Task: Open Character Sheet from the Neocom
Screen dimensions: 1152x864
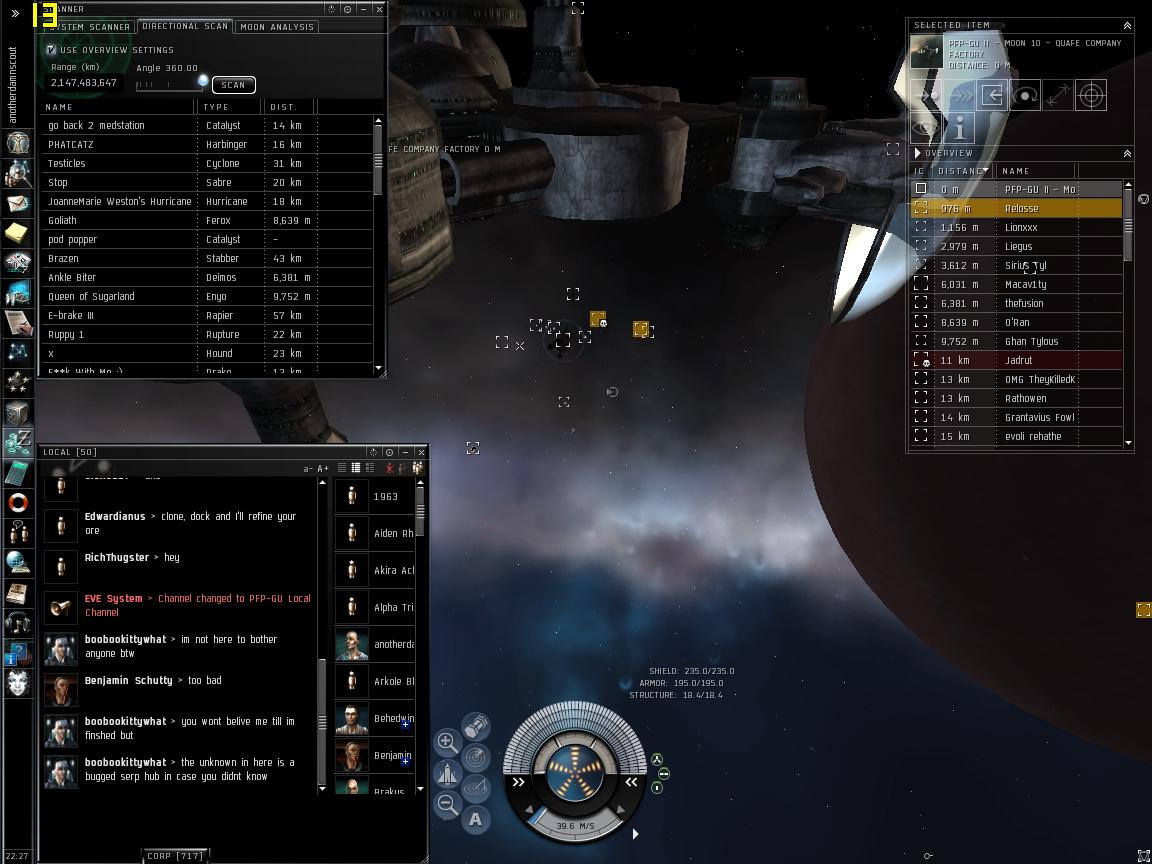Action: (18, 143)
